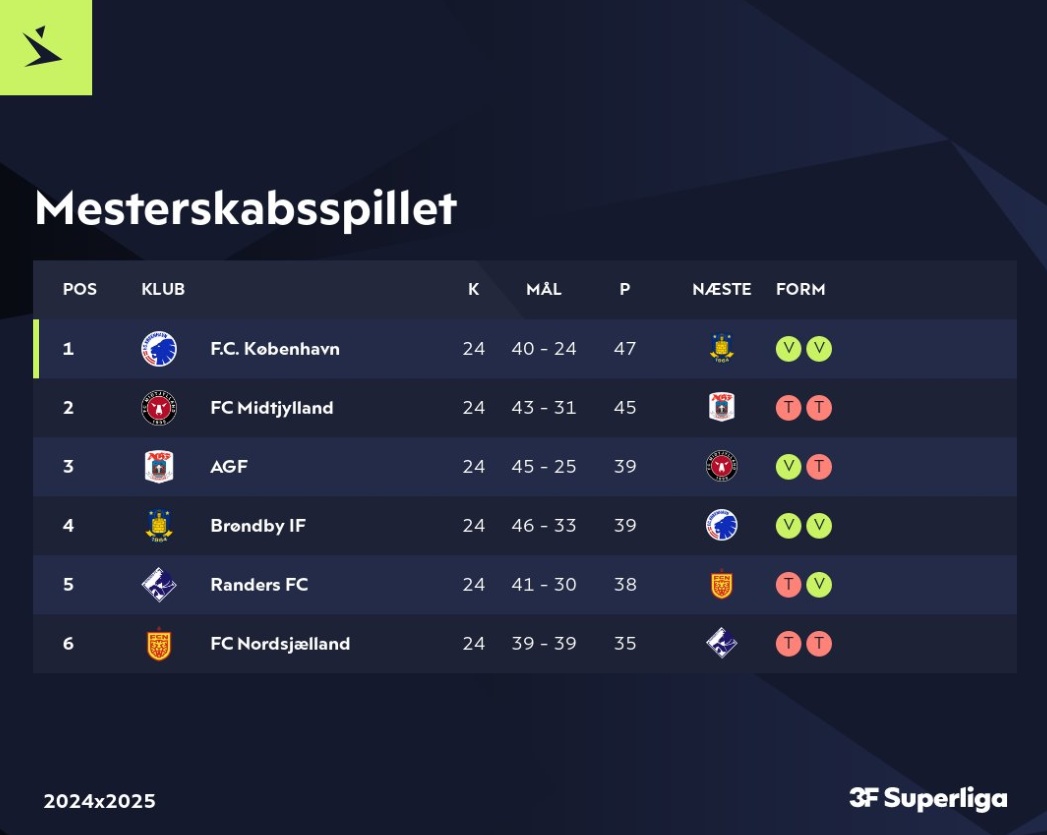Click the AGF club crest in row 3
Viewport: 1047px width, 835px height.
click(159, 467)
